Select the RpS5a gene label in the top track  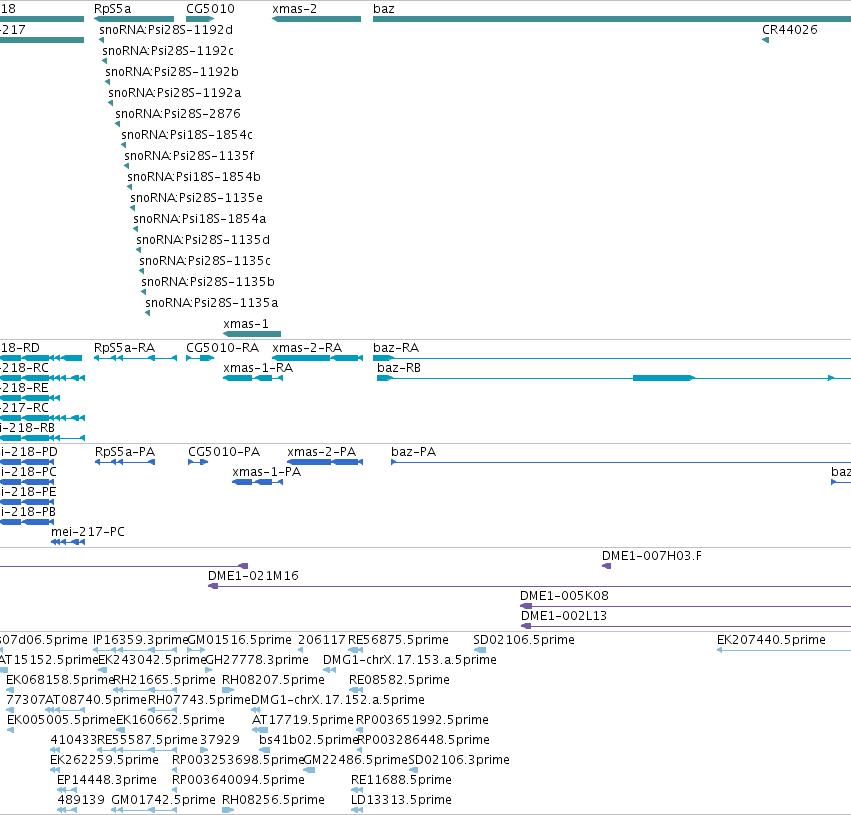click(x=112, y=9)
